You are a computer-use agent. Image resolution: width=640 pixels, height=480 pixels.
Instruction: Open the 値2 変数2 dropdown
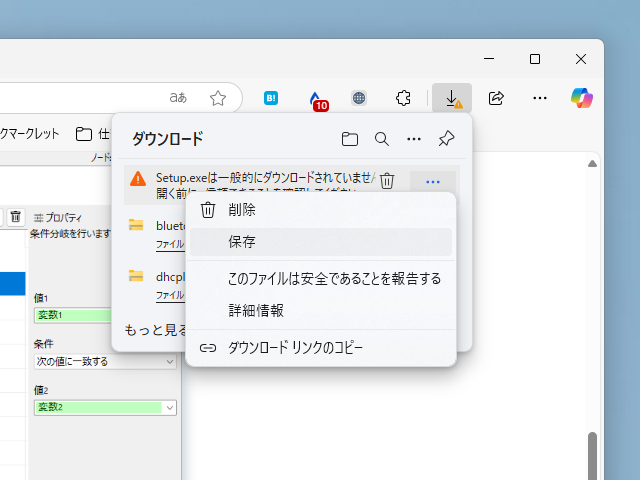point(105,407)
